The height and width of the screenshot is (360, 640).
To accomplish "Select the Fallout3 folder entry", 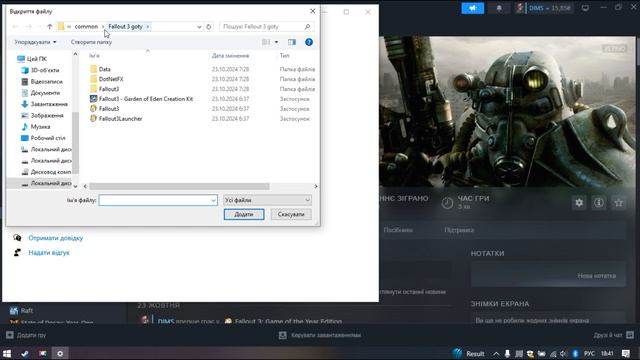I will 109,89.
